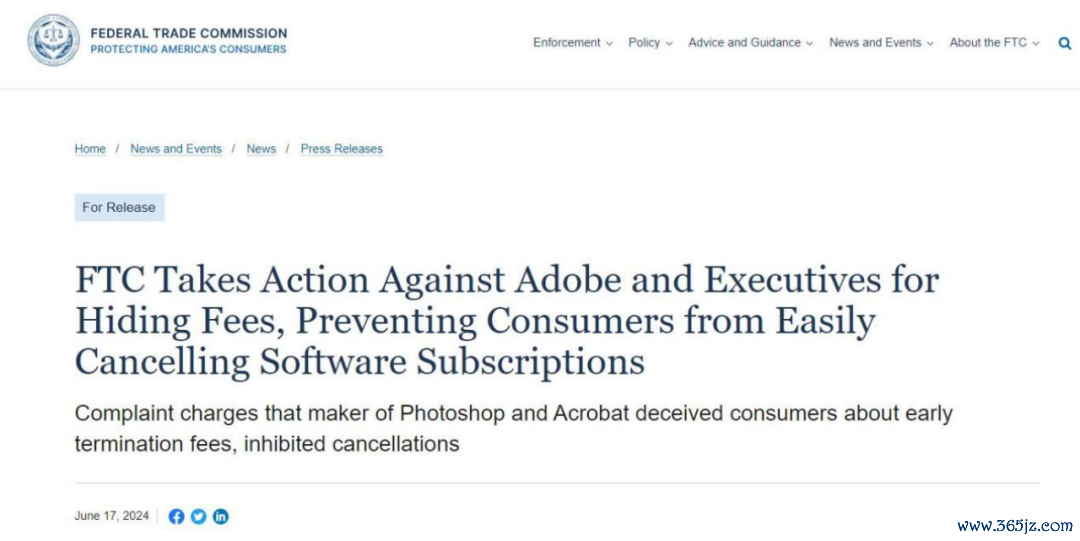The width and height of the screenshot is (1080, 541).
Task: Click the Federal Trade Commission site title
Action: 189,33
